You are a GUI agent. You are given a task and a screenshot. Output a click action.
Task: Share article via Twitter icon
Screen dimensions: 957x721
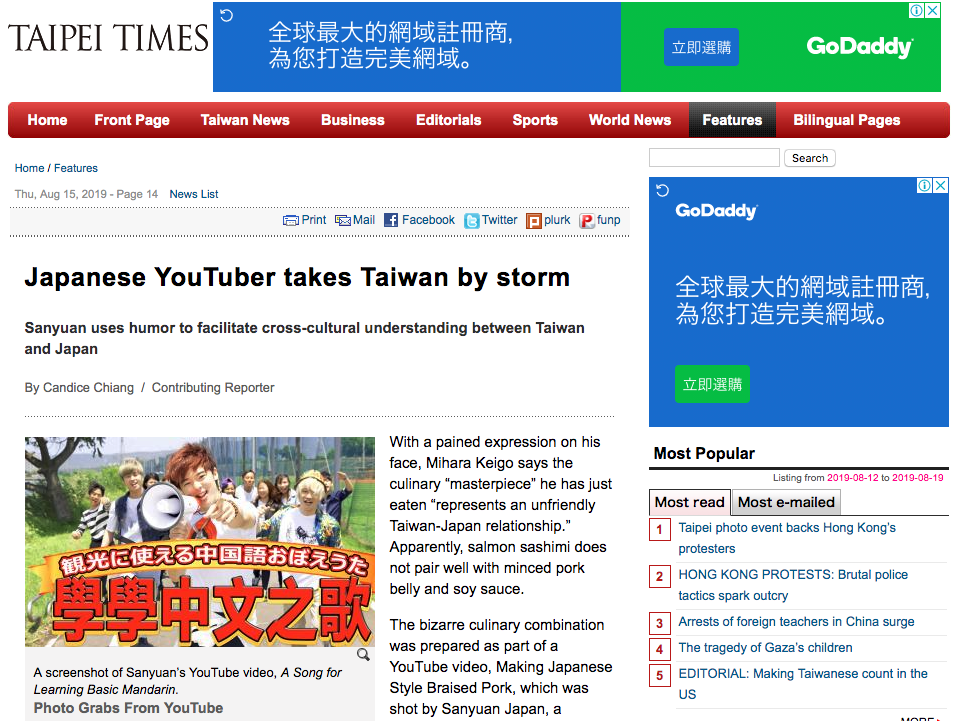[x=471, y=220]
